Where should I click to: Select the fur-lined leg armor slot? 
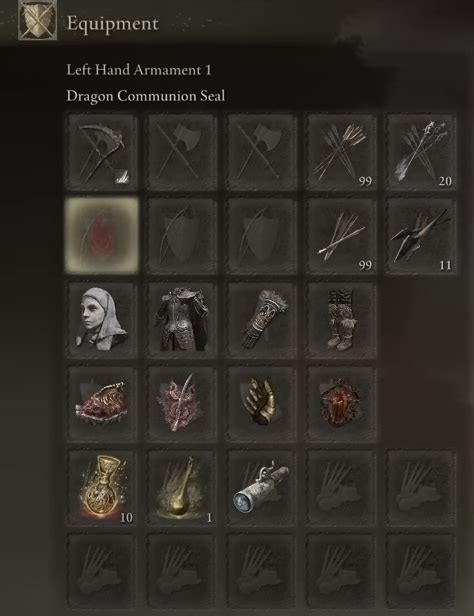(x=341, y=320)
